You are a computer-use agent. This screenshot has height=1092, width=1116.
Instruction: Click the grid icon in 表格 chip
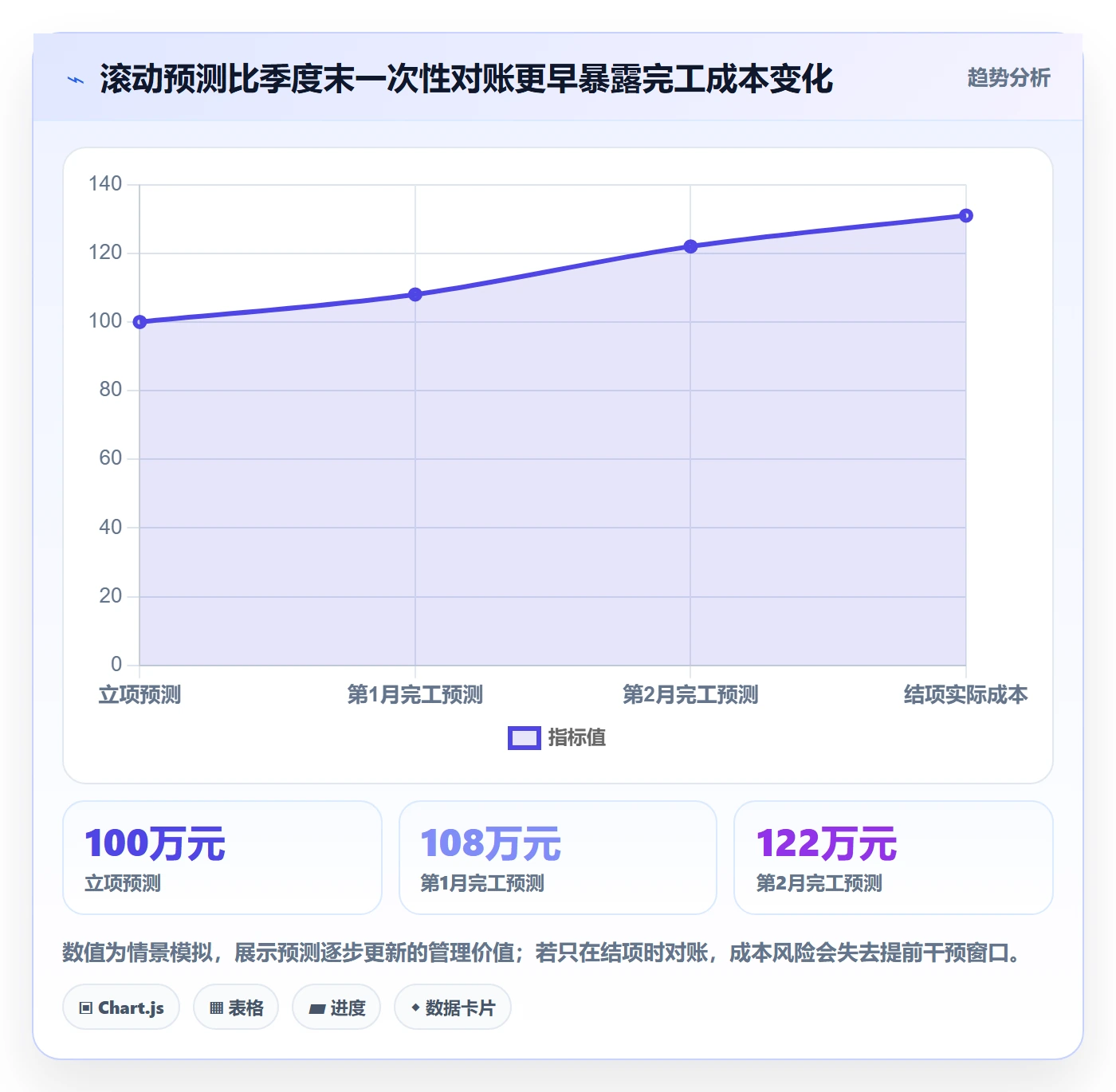click(x=216, y=1008)
